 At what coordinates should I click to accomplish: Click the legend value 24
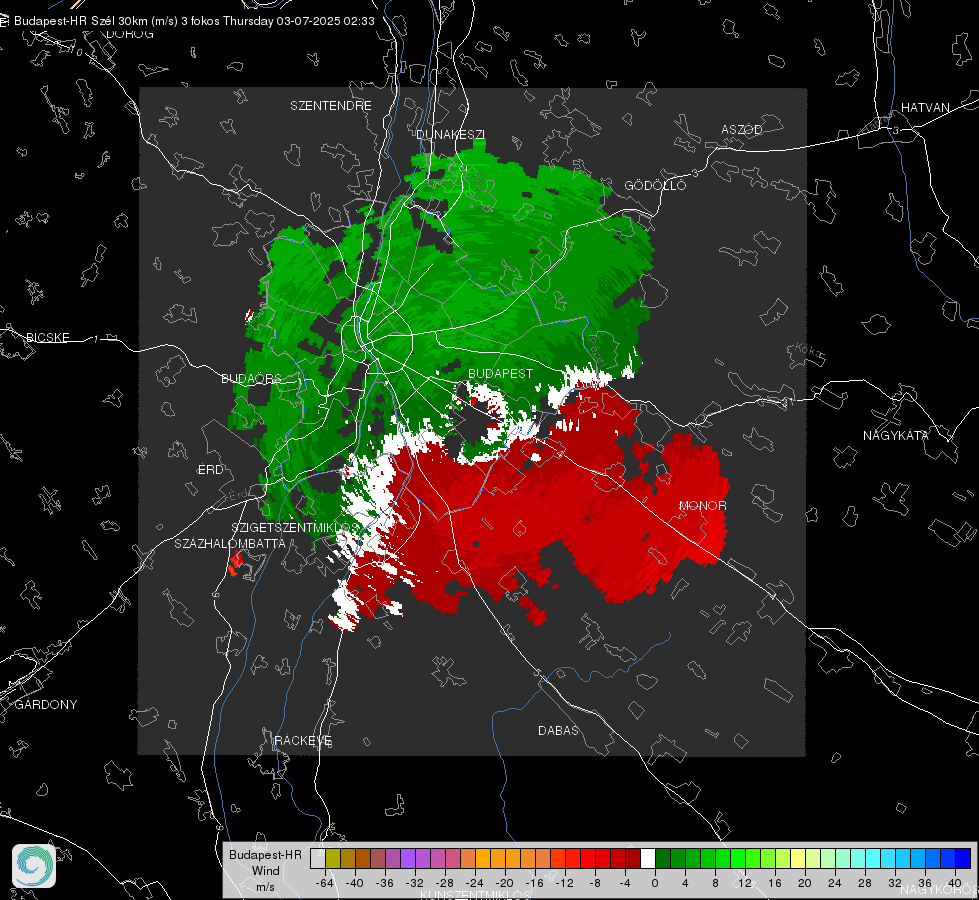(x=834, y=883)
